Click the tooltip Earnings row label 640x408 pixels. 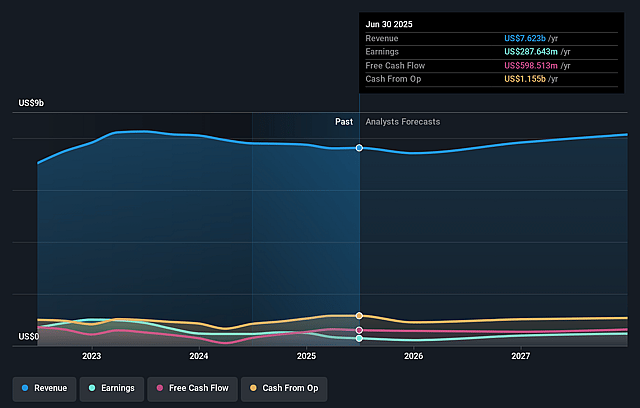coord(382,52)
